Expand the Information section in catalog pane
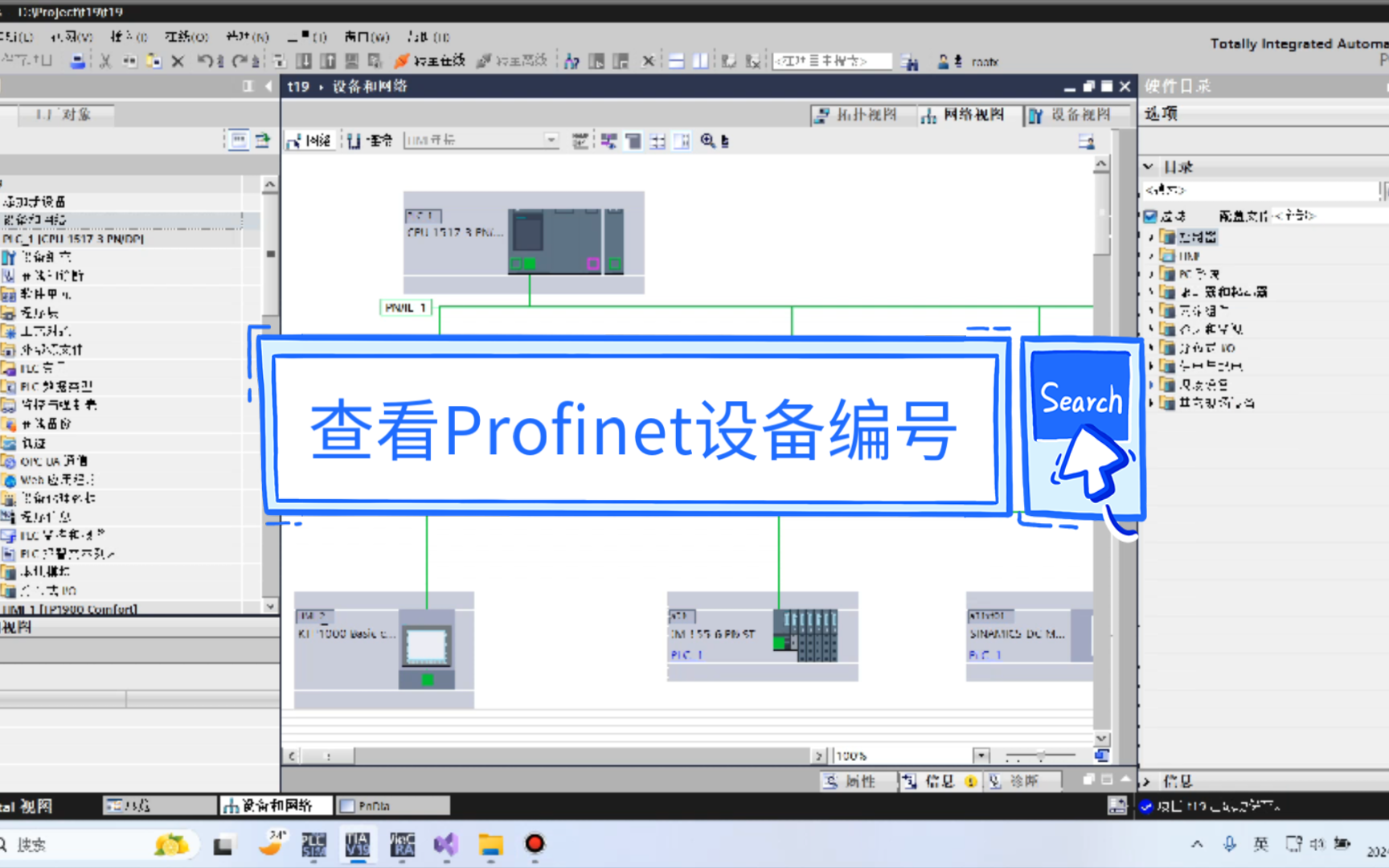The width and height of the screenshot is (1389, 868). click(x=1147, y=781)
